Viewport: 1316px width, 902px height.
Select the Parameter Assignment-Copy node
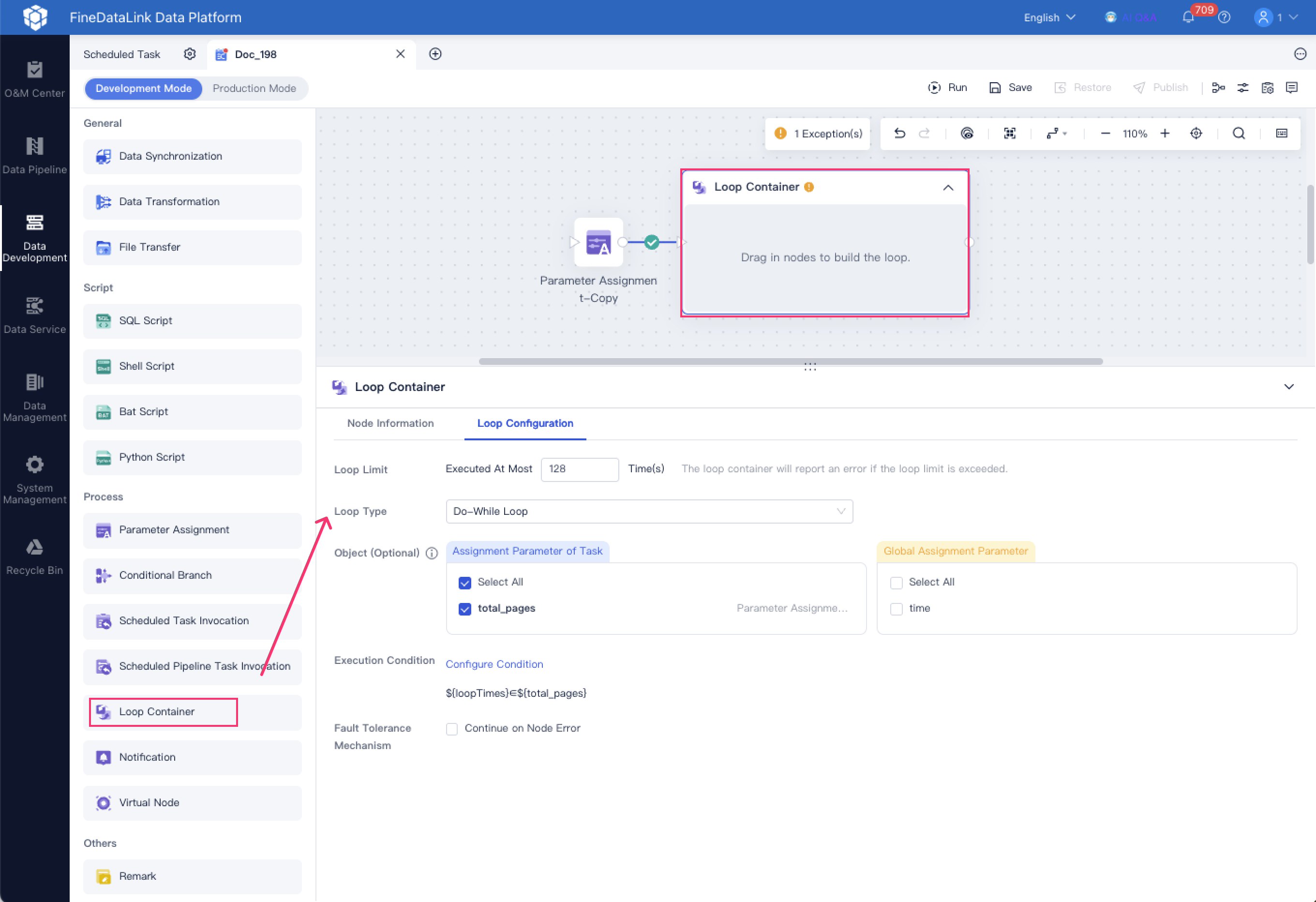pyautogui.click(x=598, y=242)
